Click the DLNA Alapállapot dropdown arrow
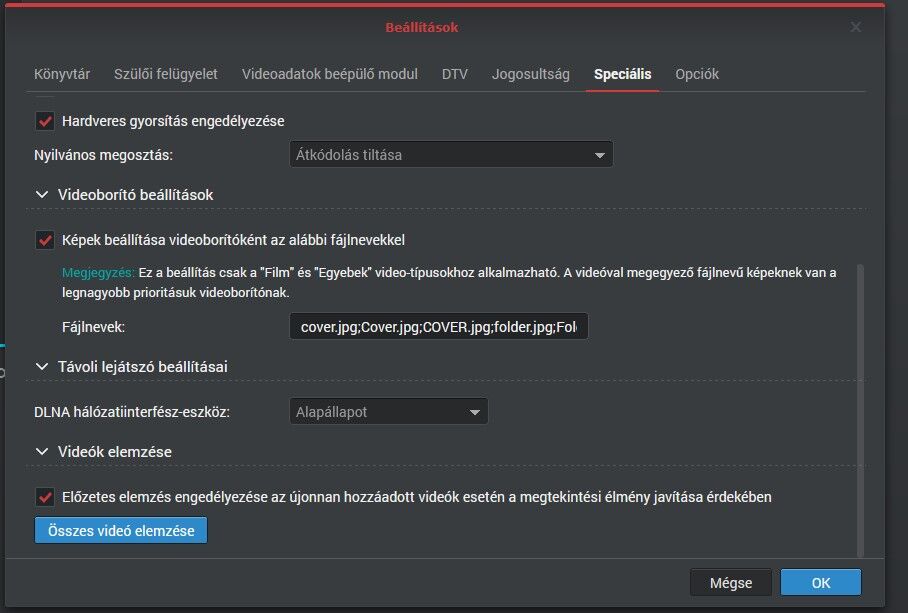 click(x=475, y=412)
